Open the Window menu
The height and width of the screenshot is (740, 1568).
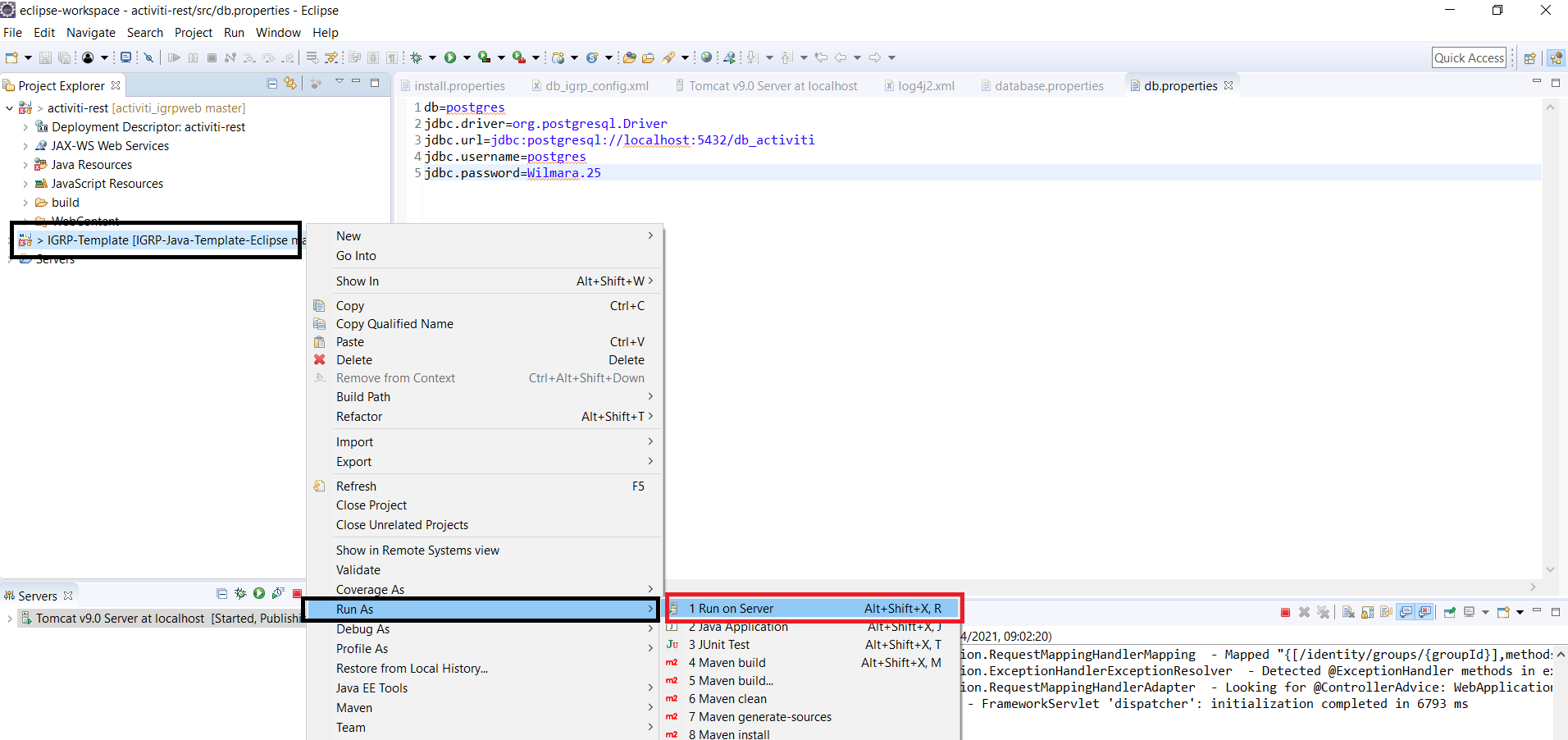[x=278, y=33]
